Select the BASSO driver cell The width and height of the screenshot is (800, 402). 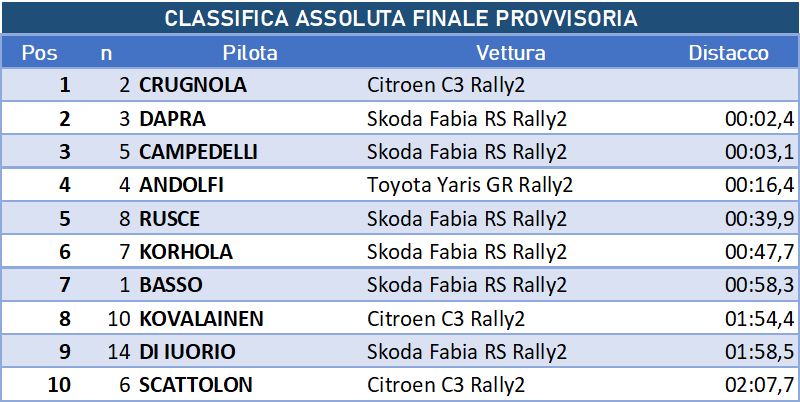tap(171, 285)
